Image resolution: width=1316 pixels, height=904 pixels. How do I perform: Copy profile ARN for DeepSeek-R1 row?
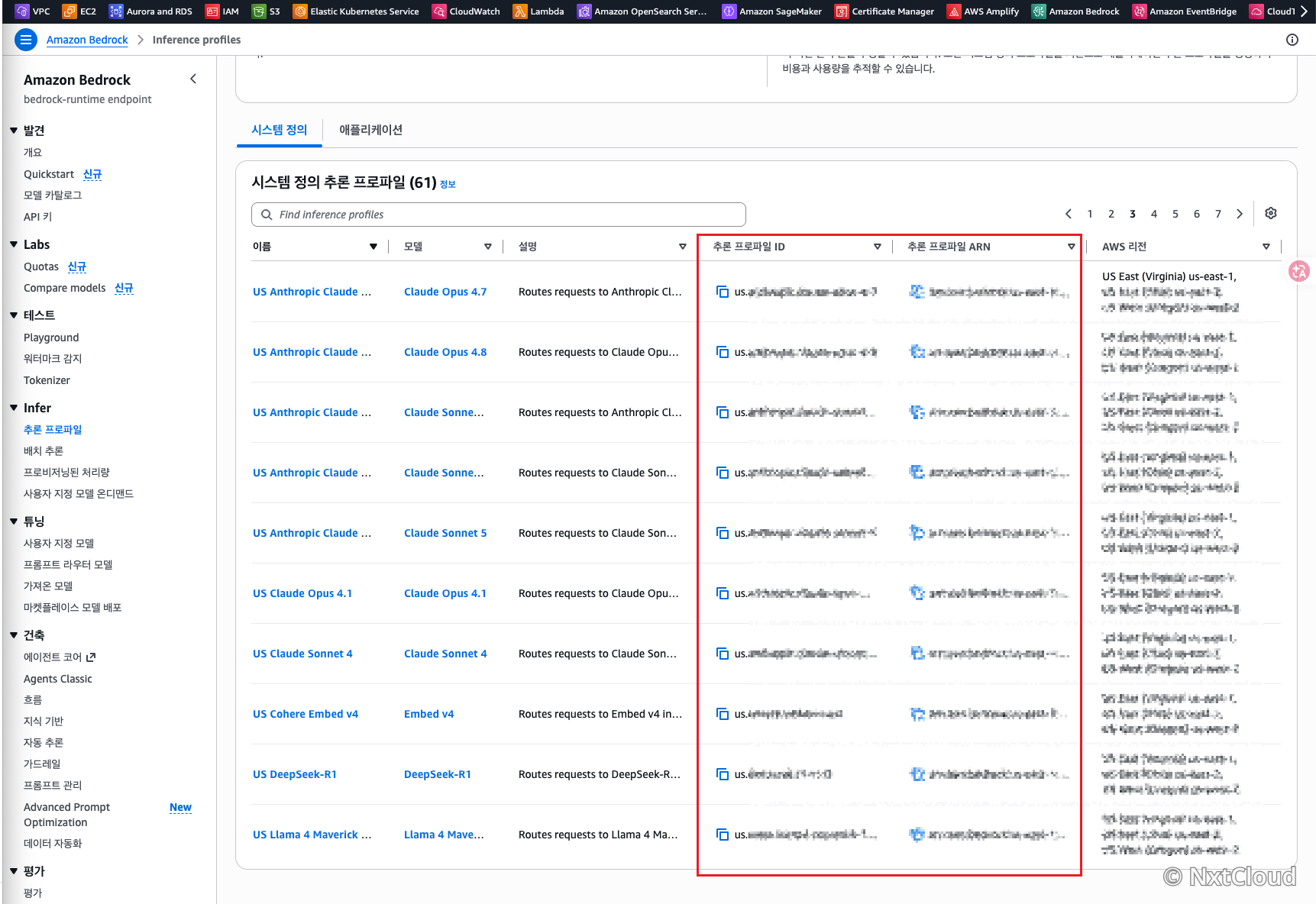click(917, 774)
